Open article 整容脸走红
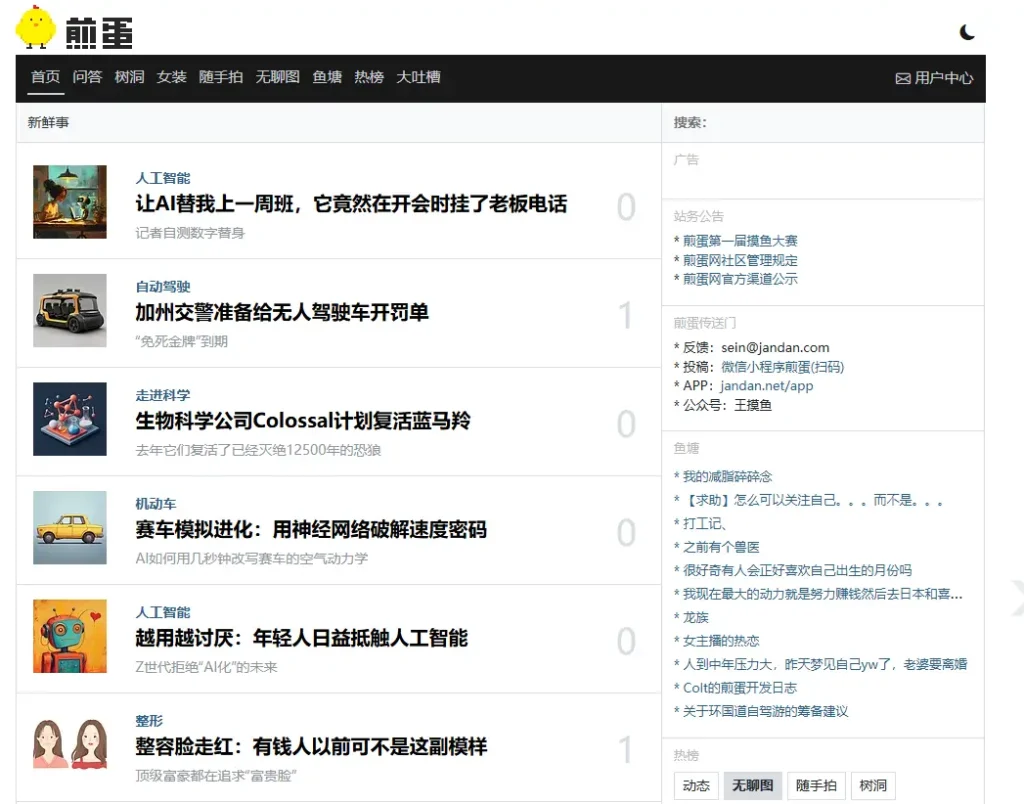This screenshot has width=1024, height=804. pyautogui.click(x=311, y=746)
